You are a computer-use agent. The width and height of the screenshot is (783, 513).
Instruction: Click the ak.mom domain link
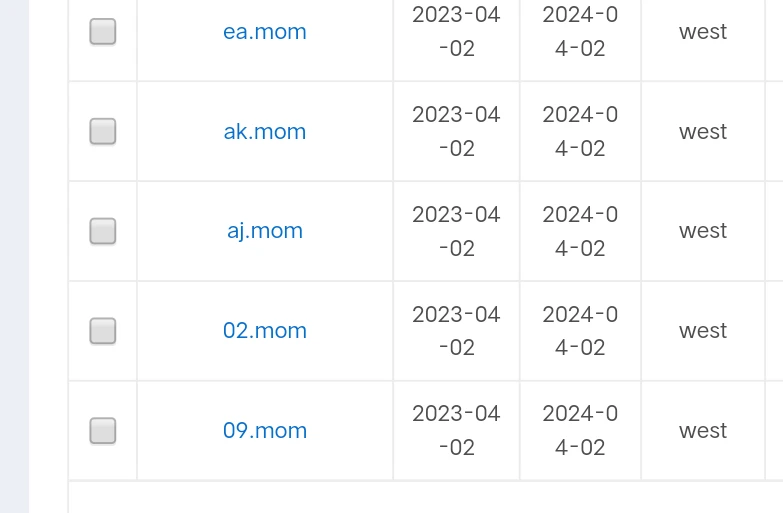pyautogui.click(x=265, y=132)
